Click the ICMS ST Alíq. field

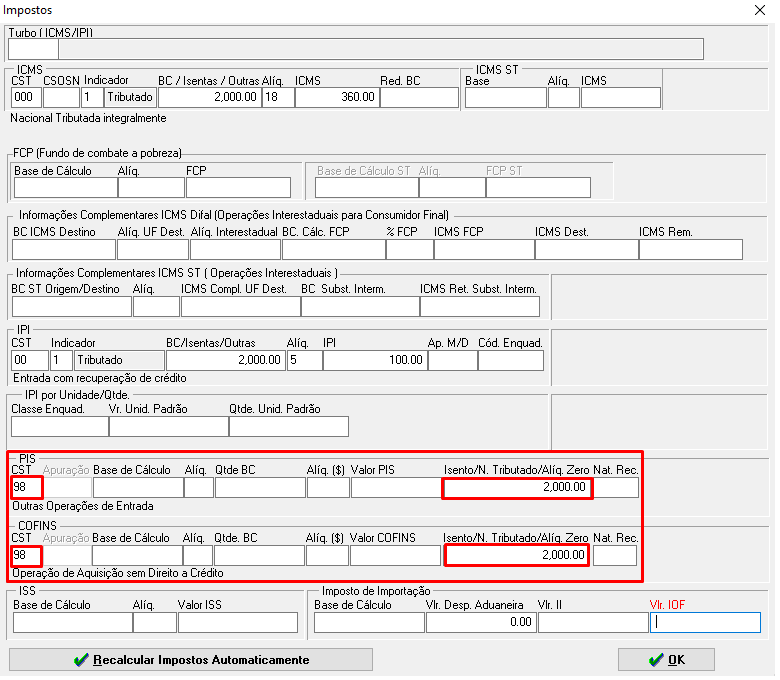pyautogui.click(x=564, y=97)
